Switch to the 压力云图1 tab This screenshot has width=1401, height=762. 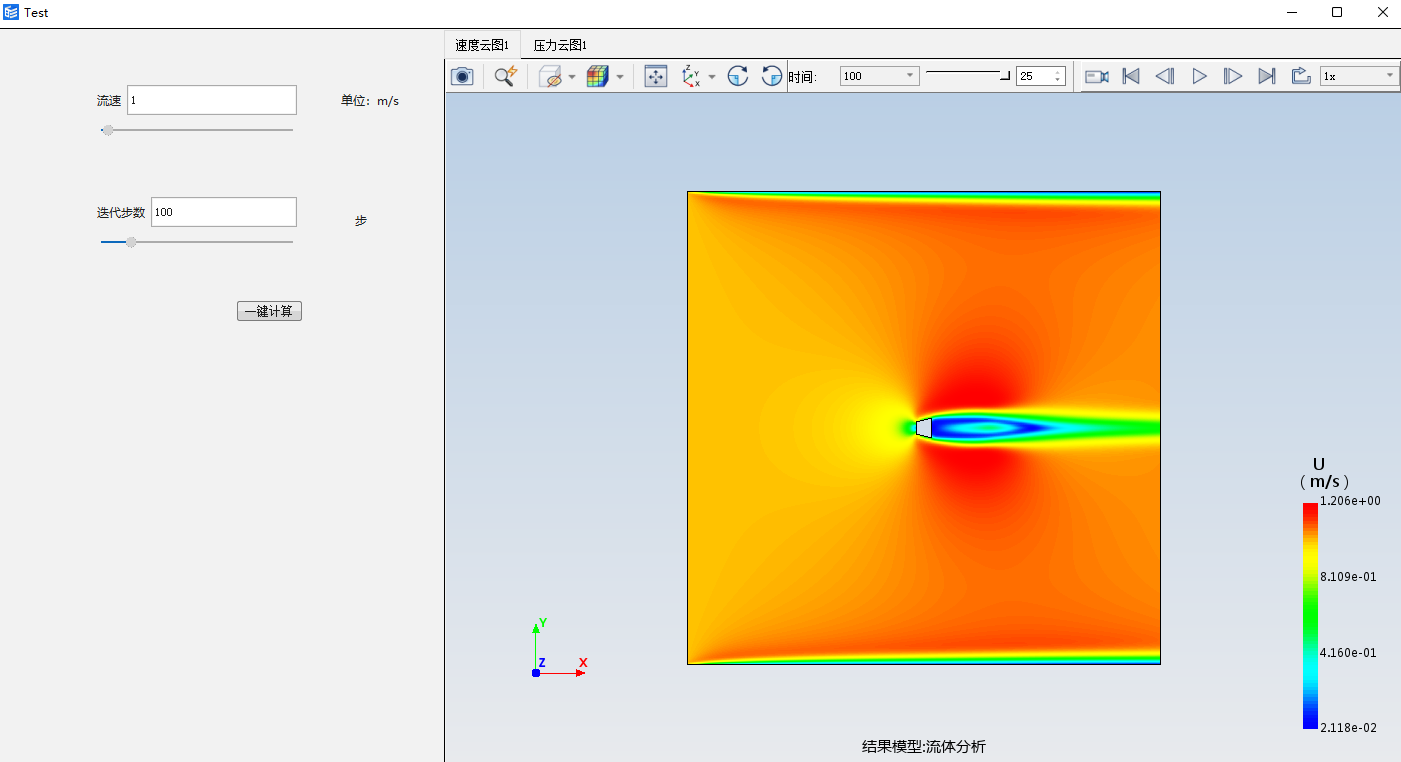click(x=560, y=45)
